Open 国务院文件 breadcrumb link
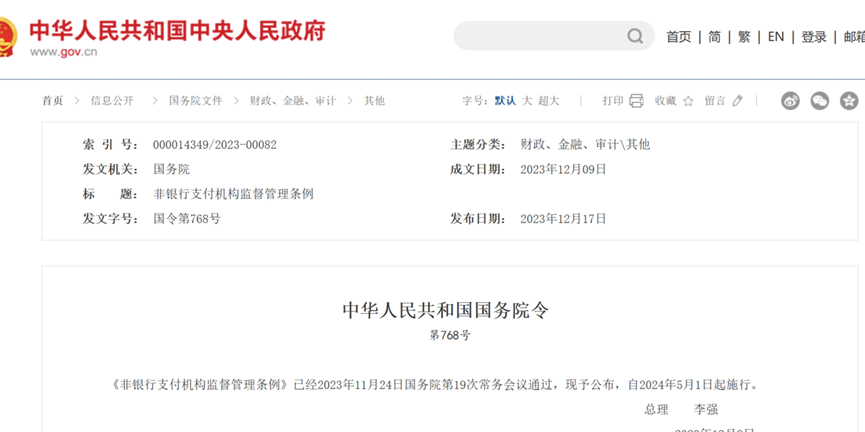This screenshot has width=865, height=432. 195,101
